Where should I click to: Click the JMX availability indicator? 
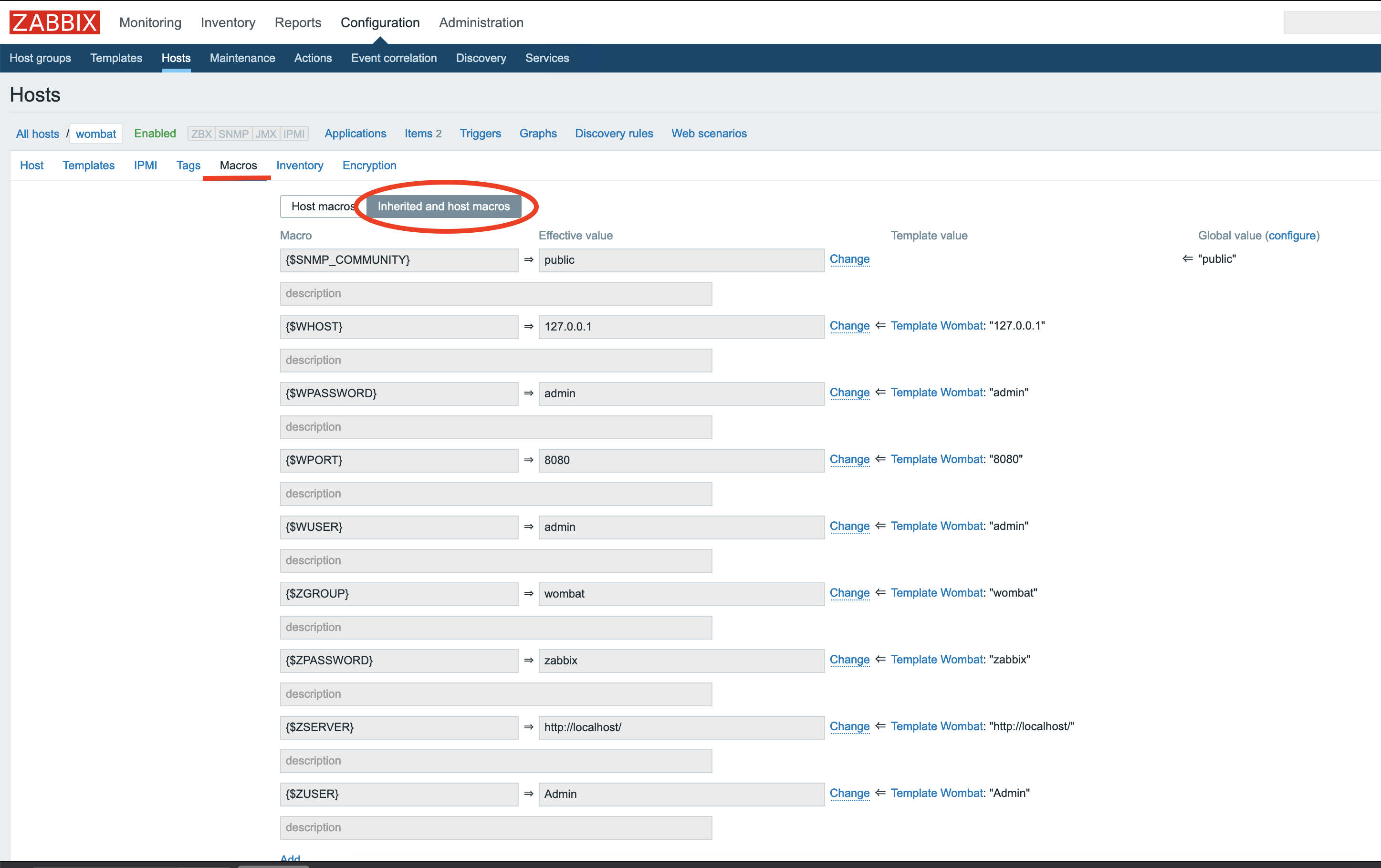pyautogui.click(x=266, y=134)
